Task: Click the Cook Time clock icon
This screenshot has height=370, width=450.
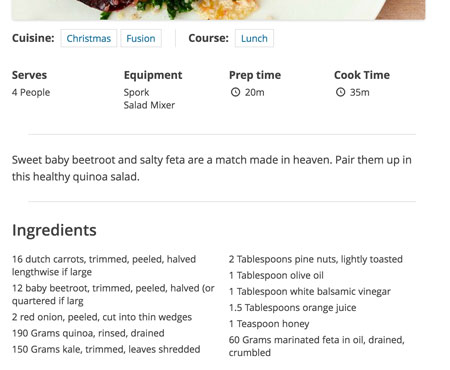Action: pyautogui.click(x=340, y=92)
